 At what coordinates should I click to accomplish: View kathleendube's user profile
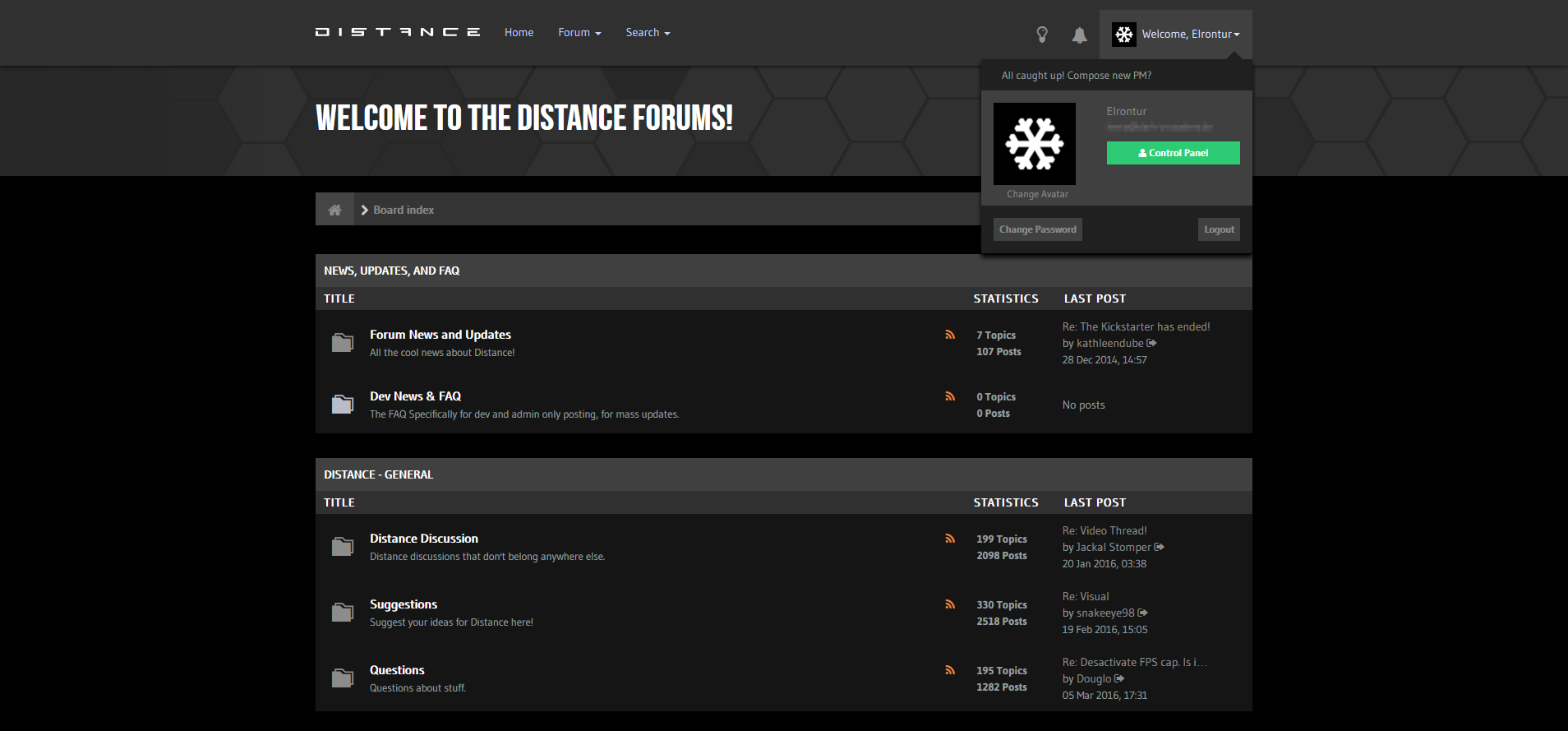click(x=1110, y=343)
